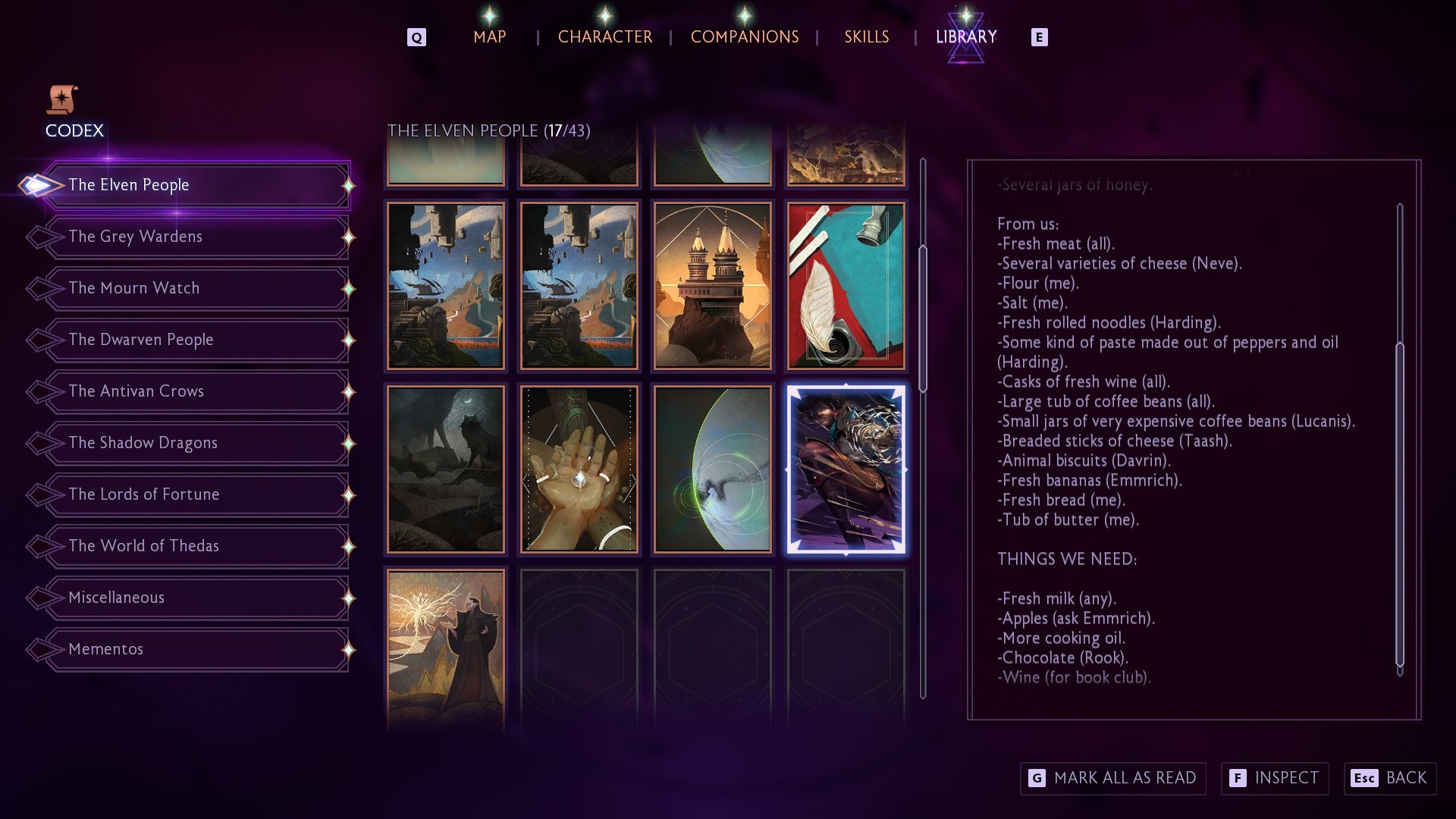Click the F key icon beside Inspect
1456x819 pixels.
(x=1238, y=778)
